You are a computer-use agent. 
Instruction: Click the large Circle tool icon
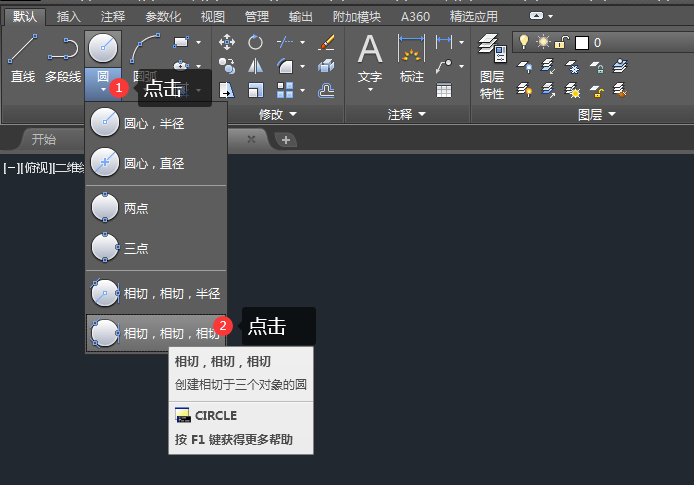pyautogui.click(x=103, y=48)
